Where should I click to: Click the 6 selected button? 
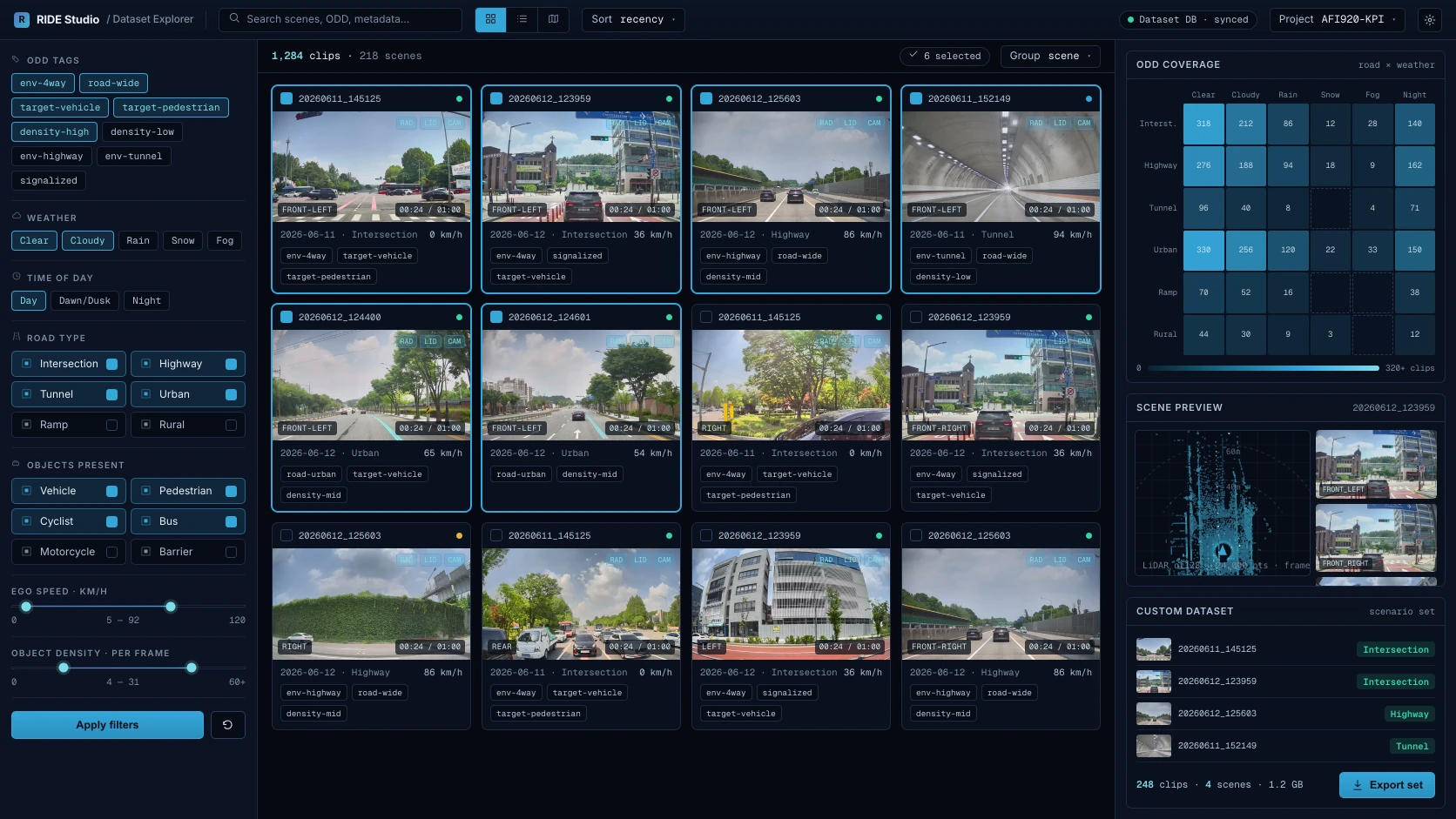tap(944, 56)
